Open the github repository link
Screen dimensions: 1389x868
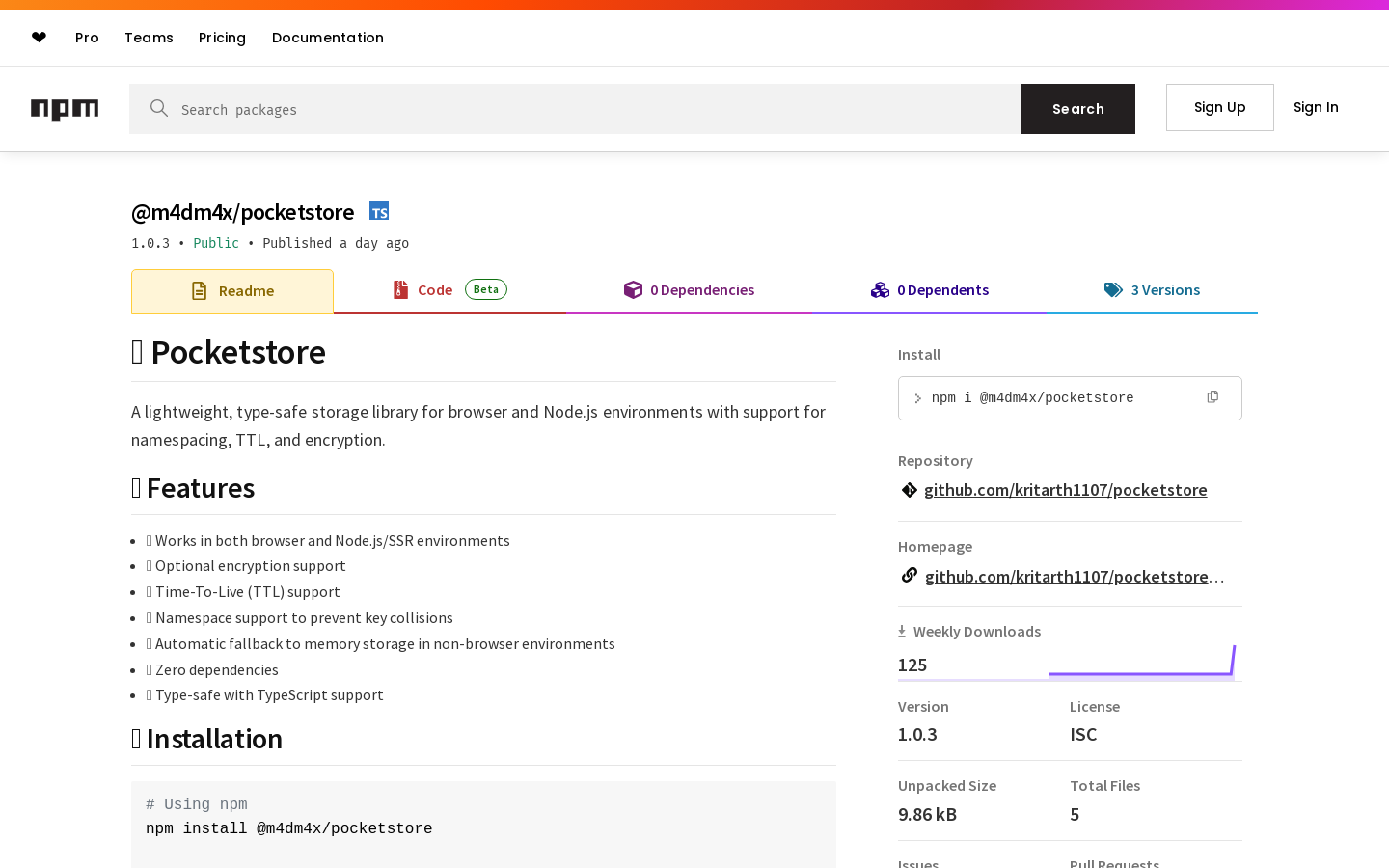pyautogui.click(x=1065, y=490)
